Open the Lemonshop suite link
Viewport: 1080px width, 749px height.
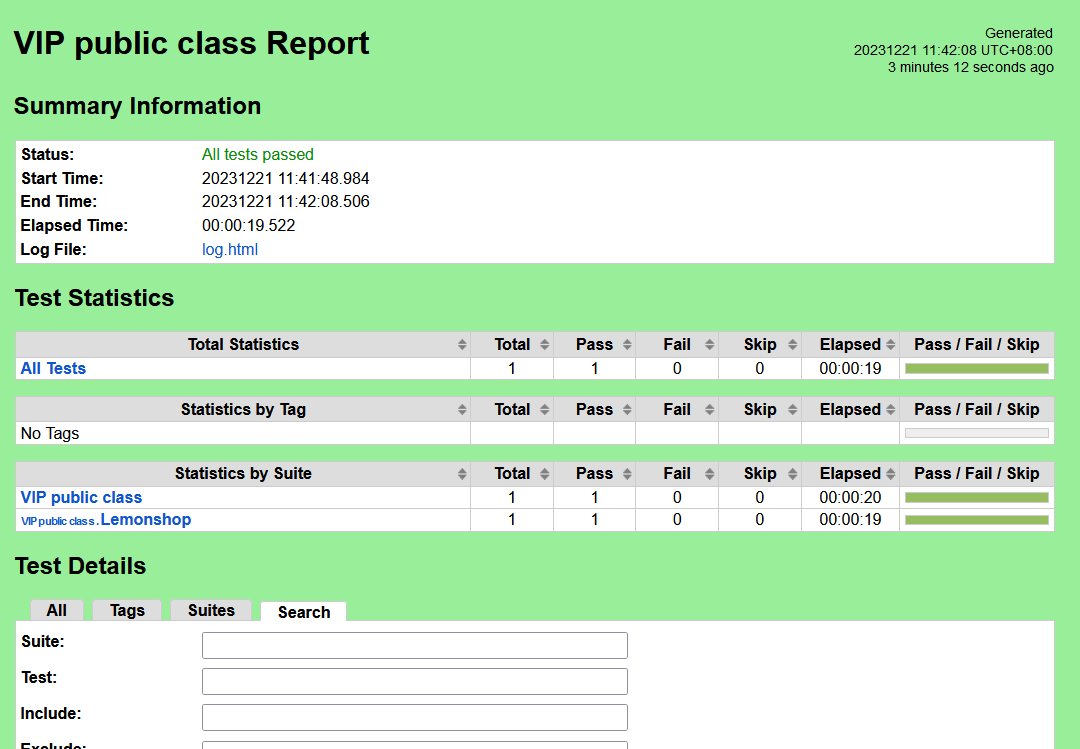tap(145, 520)
